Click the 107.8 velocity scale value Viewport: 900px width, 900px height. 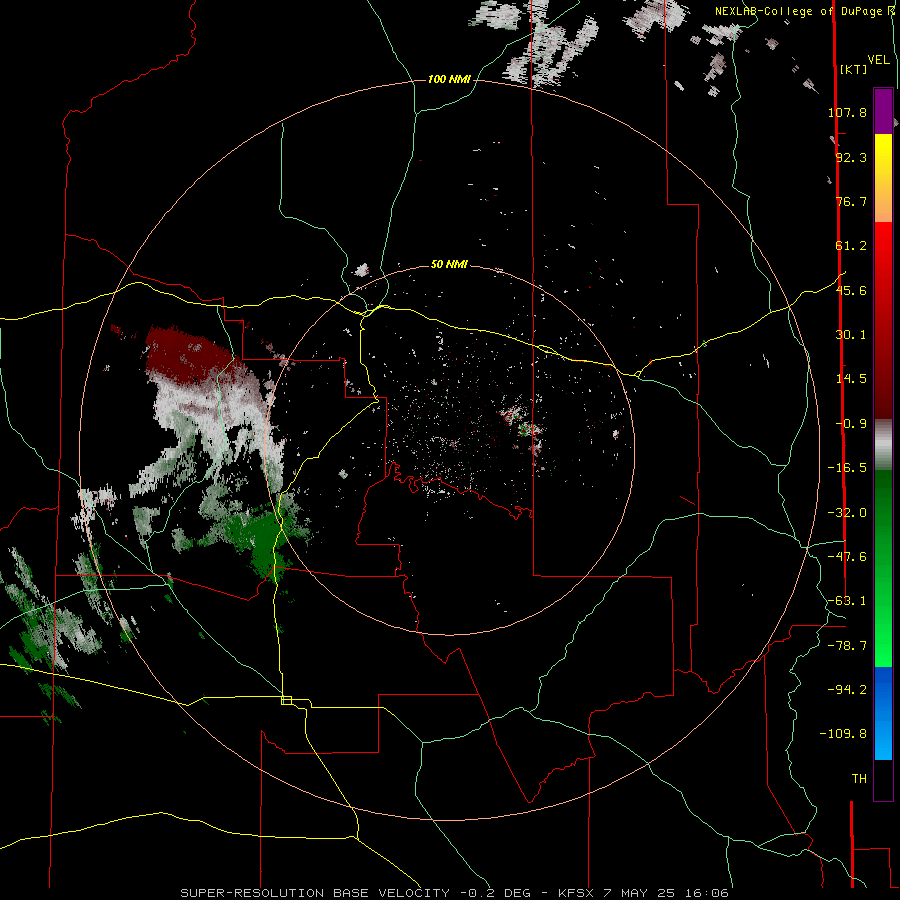[x=847, y=112]
